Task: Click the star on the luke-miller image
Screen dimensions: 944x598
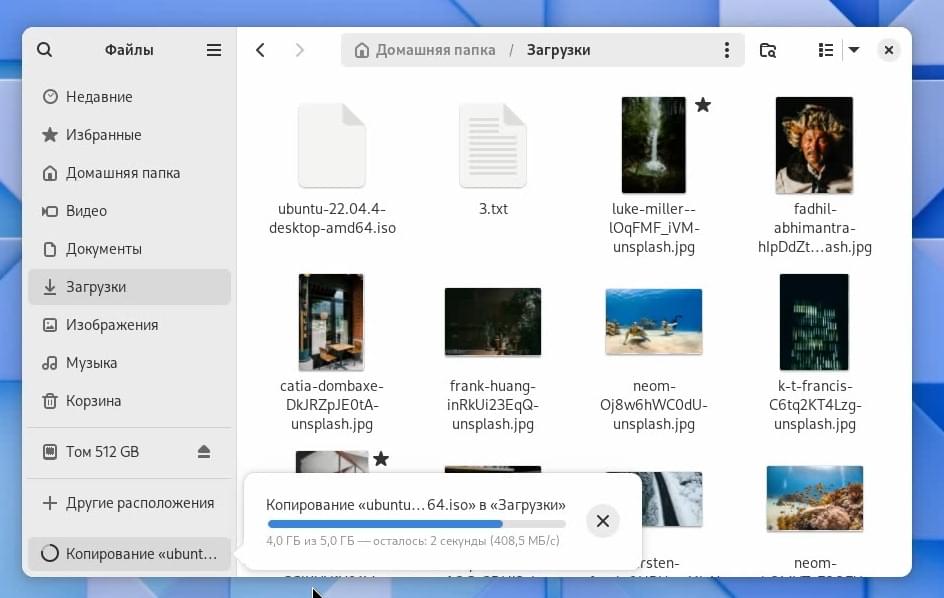Action: tap(703, 105)
